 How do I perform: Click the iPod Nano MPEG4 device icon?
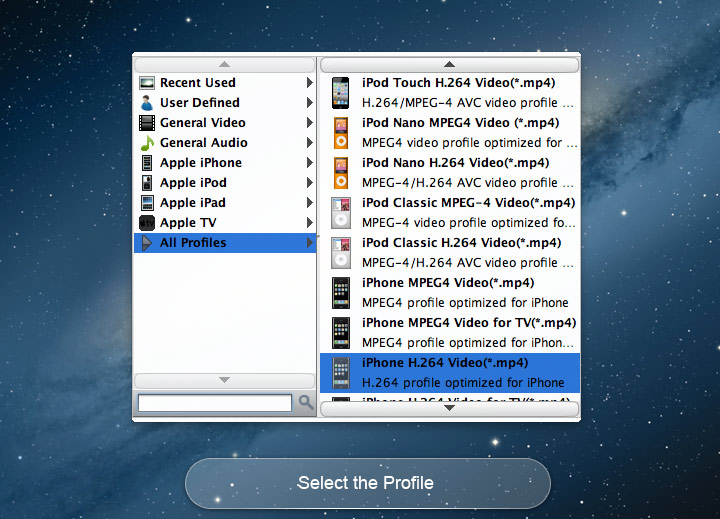(x=341, y=133)
